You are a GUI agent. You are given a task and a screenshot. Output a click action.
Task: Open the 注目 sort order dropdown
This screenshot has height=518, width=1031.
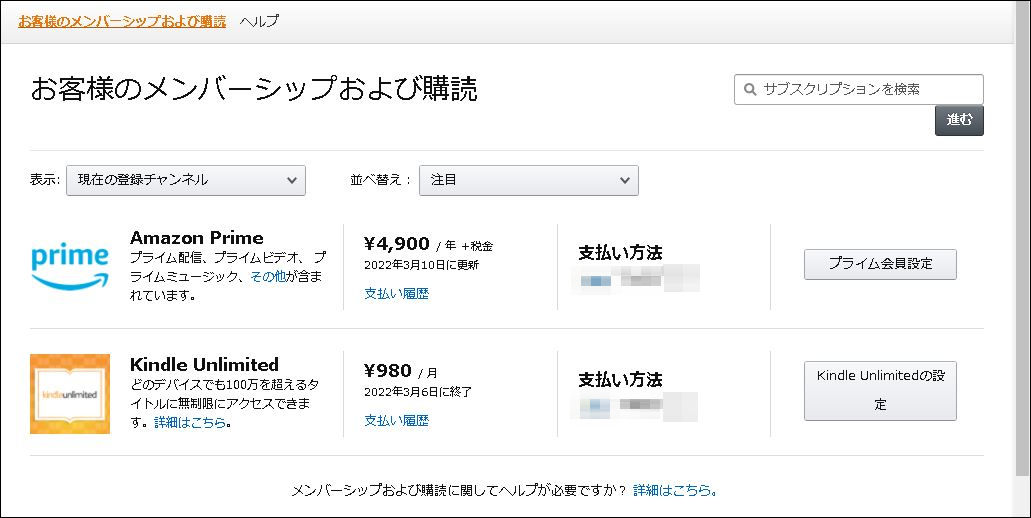click(x=529, y=180)
